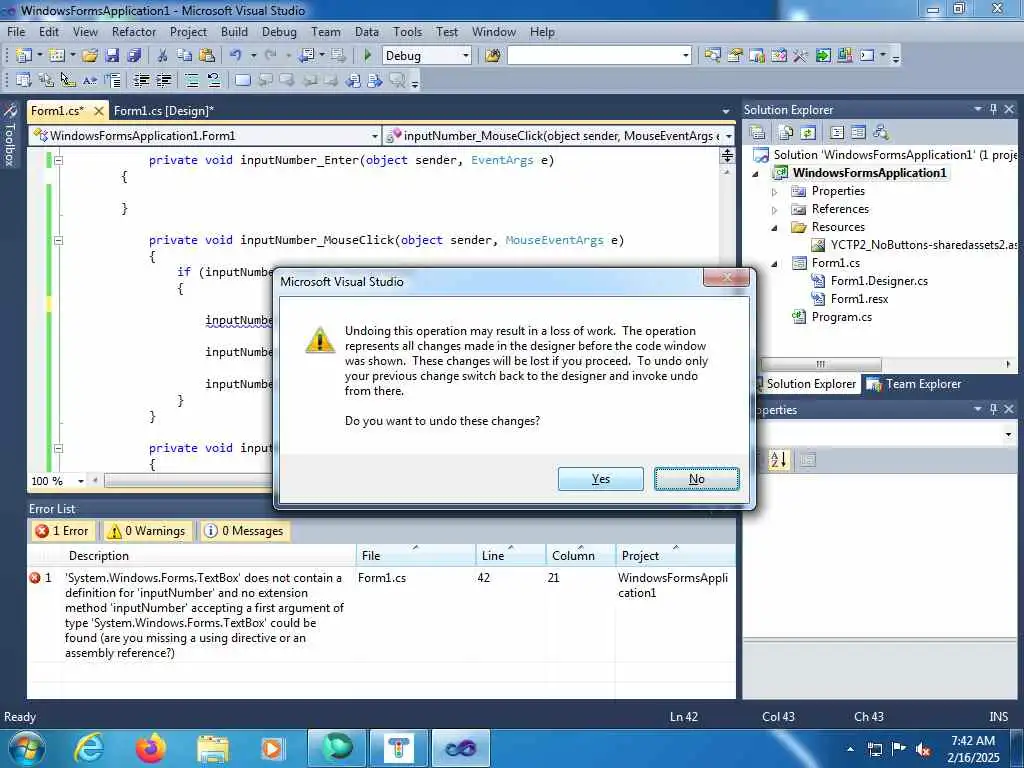This screenshot has height=768, width=1024.
Task: Click the Command Window toolbar icon
Action: pos(867,56)
